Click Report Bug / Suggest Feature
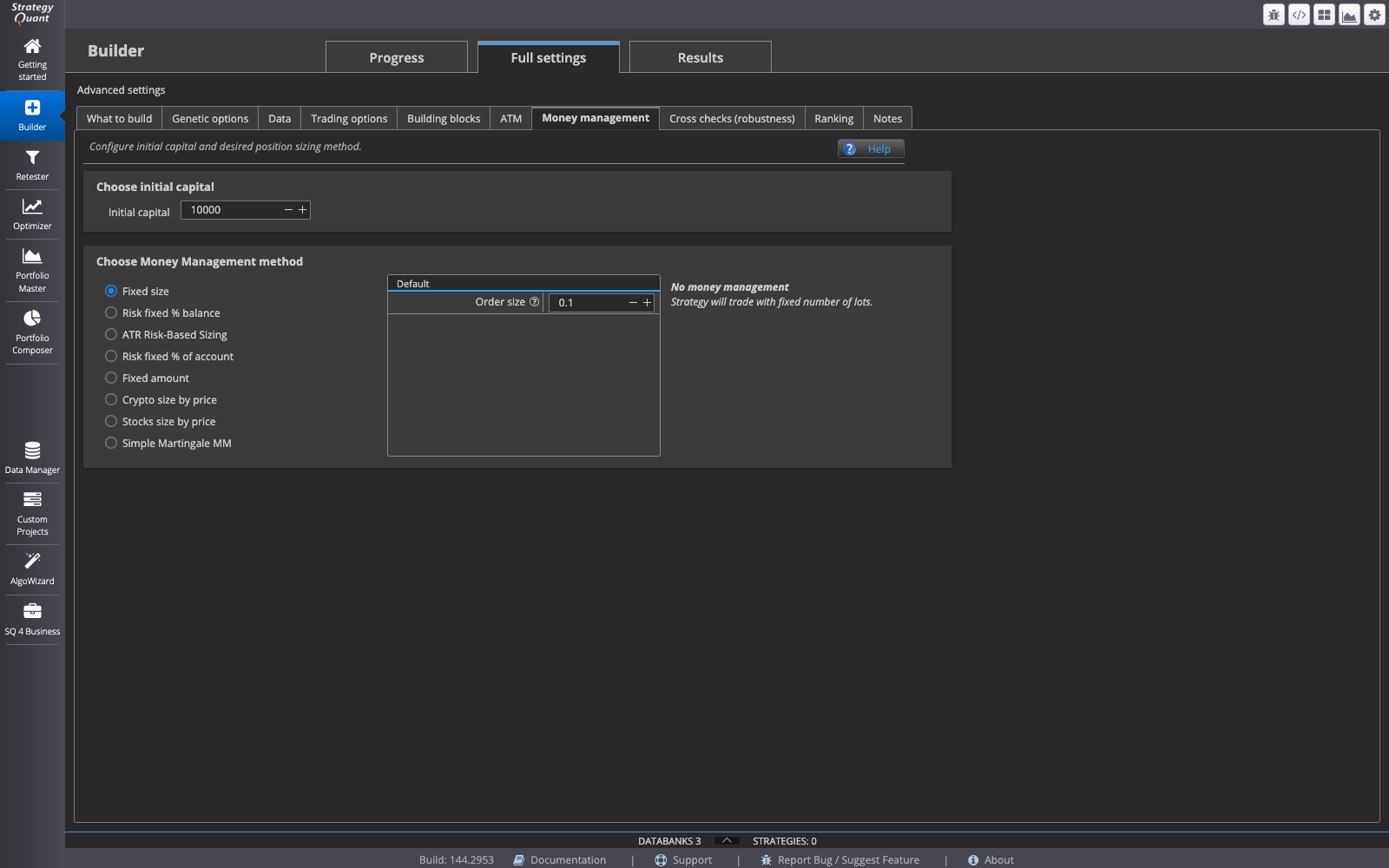1389x868 pixels. pos(839,859)
